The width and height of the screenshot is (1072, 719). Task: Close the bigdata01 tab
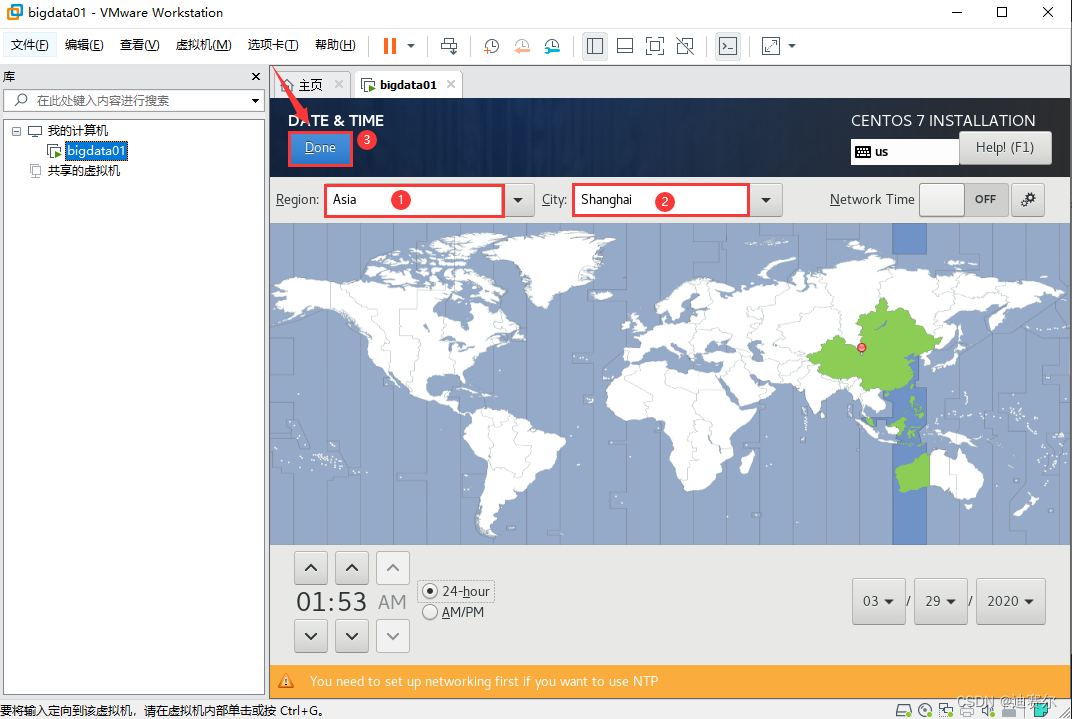451,84
